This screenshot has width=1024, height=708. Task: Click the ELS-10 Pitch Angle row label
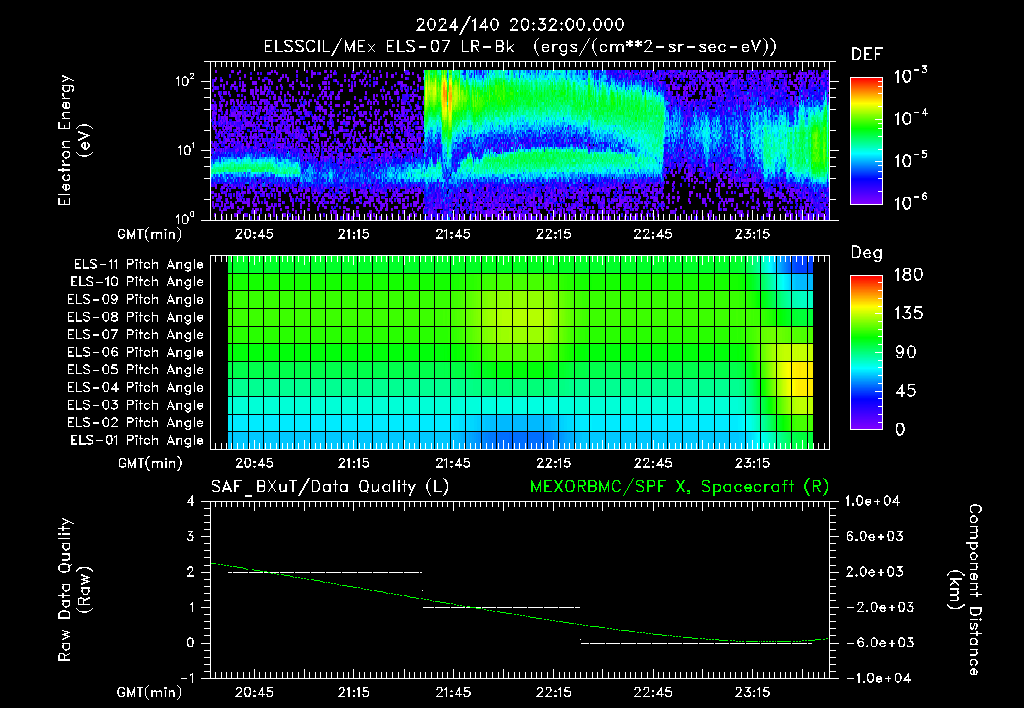pyautogui.click(x=136, y=282)
